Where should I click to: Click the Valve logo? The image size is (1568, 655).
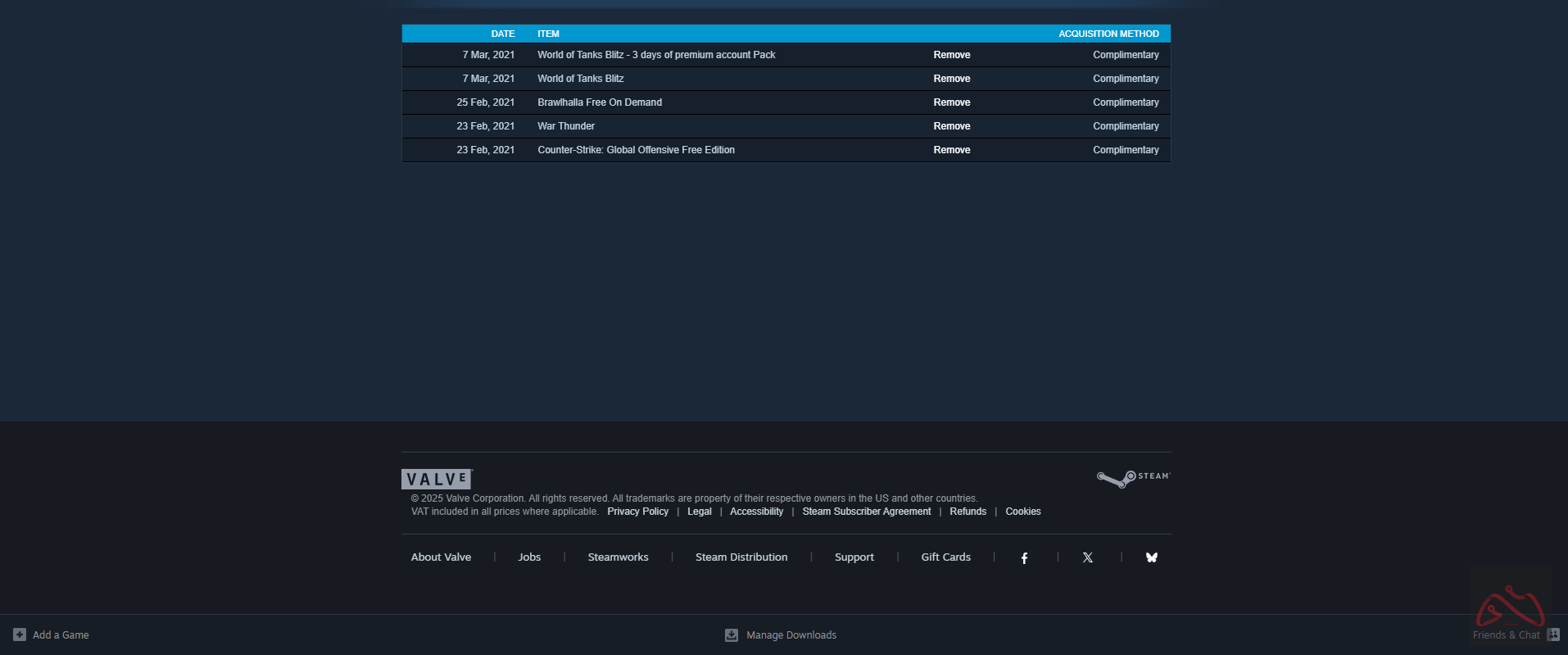click(x=437, y=479)
